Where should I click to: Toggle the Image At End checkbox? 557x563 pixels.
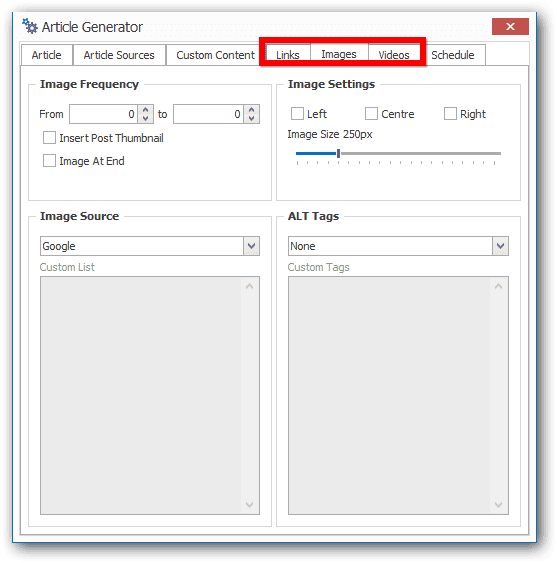49,160
